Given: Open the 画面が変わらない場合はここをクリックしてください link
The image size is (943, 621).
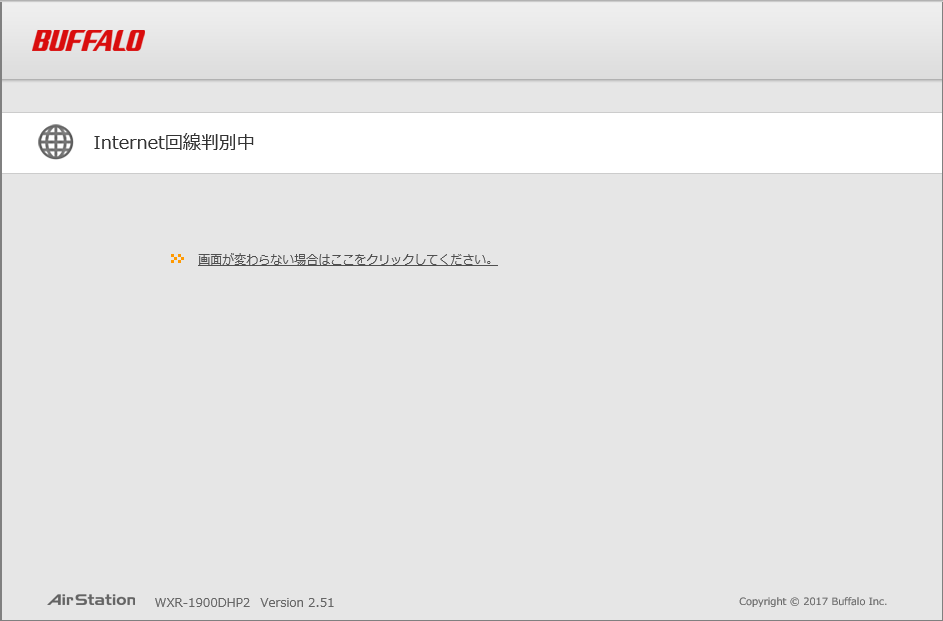Looking at the screenshot, I should [348, 260].
